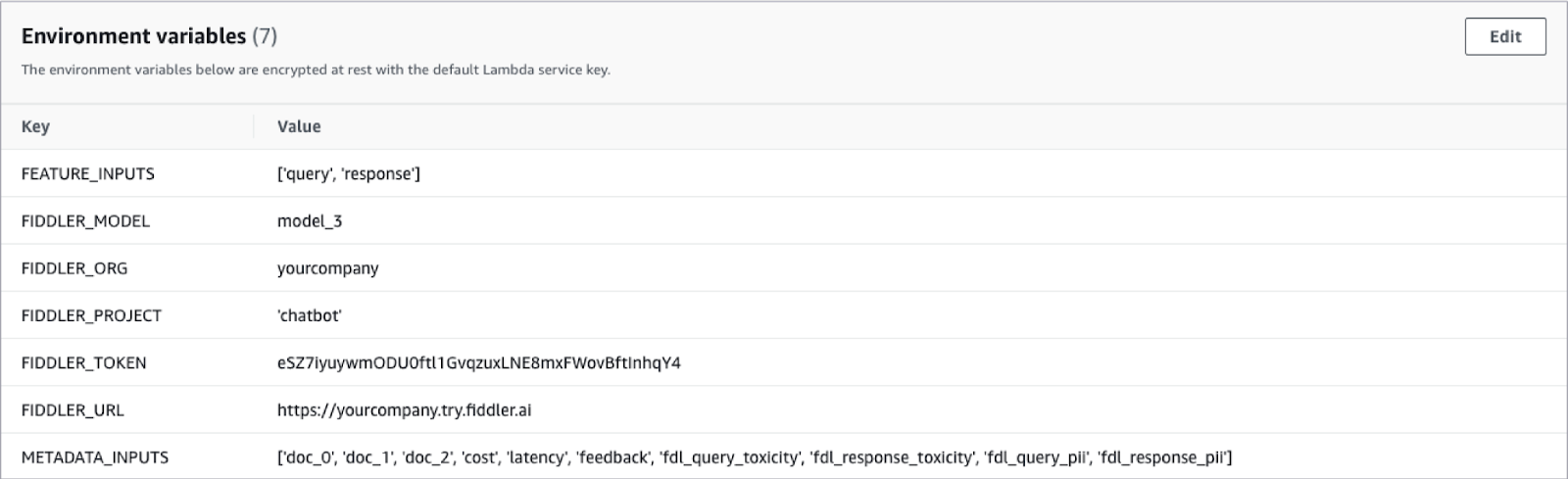Select the FIDDLER_PROJECT key
Screen dimensions: 1568x479
[x=91, y=315]
